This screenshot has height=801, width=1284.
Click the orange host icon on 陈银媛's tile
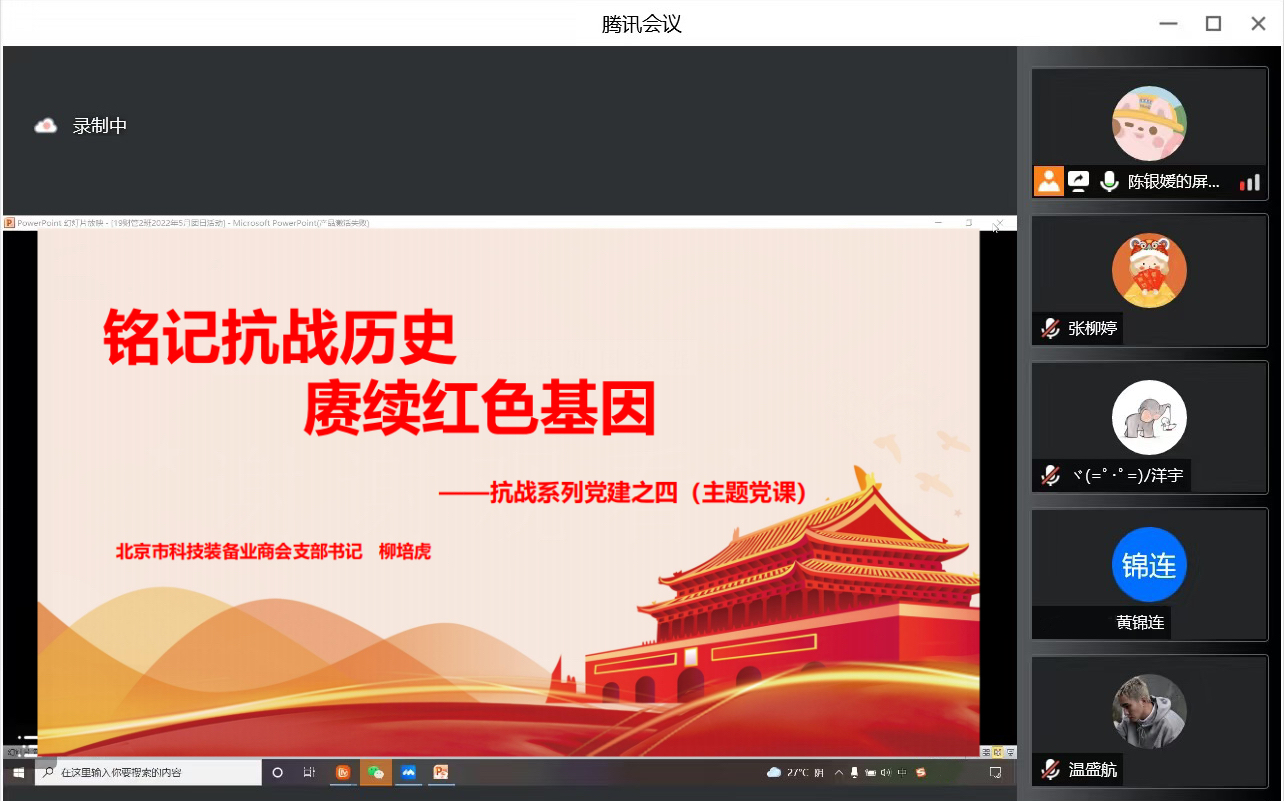[x=1048, y=181]
